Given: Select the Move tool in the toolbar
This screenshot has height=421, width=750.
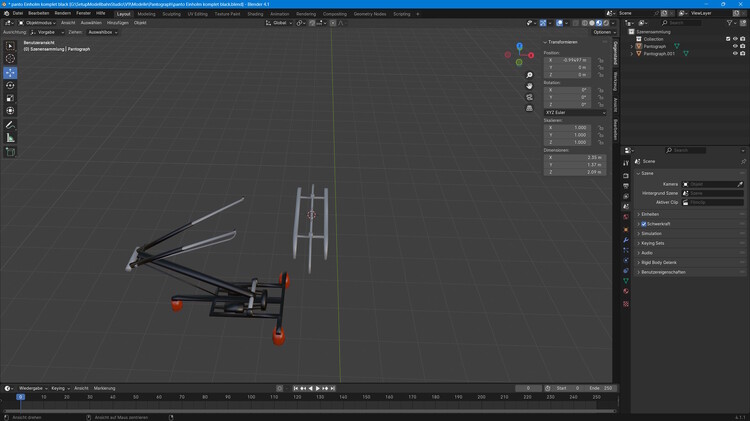Looking at the screenshot, I should pyautogui.click(x=10, y=73).
